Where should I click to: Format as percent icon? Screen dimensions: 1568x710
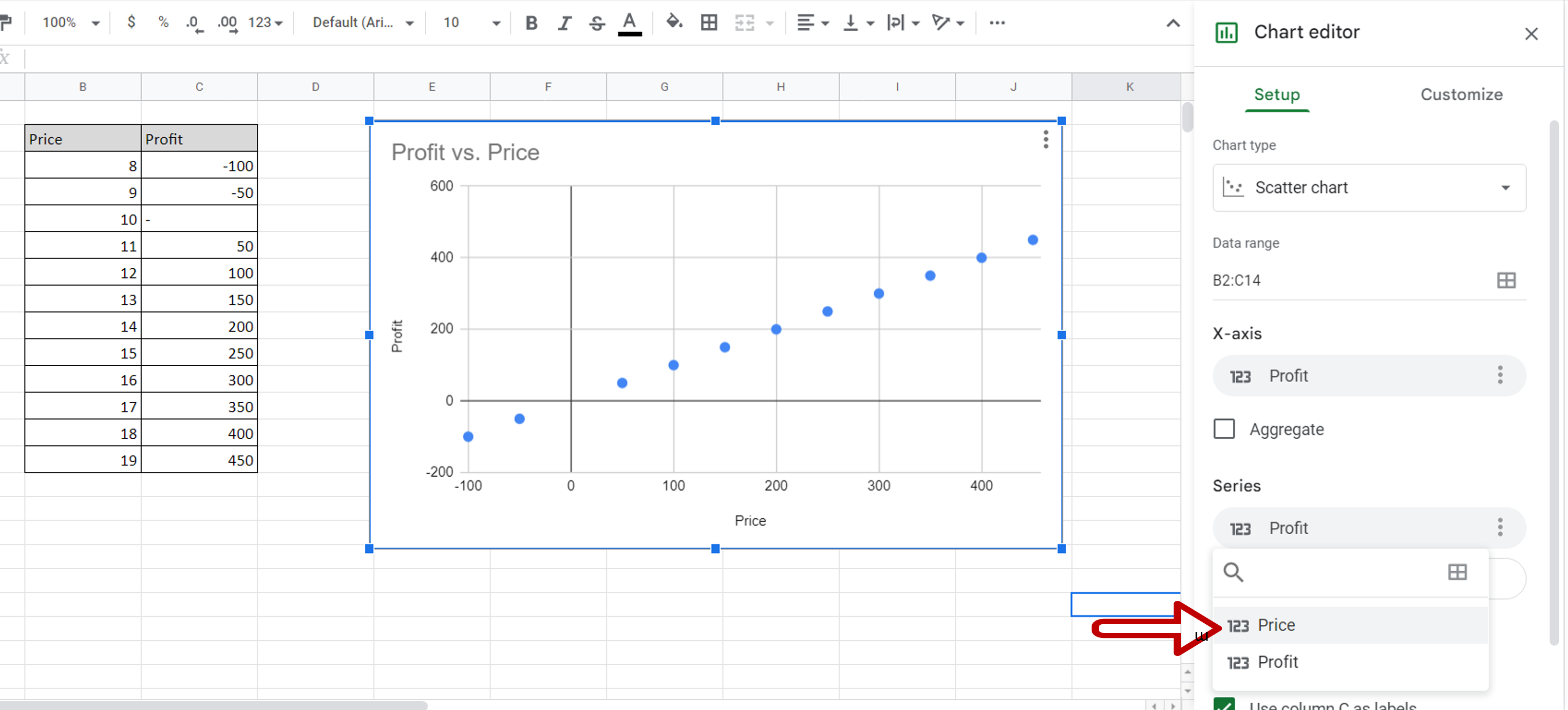point(163,22)
